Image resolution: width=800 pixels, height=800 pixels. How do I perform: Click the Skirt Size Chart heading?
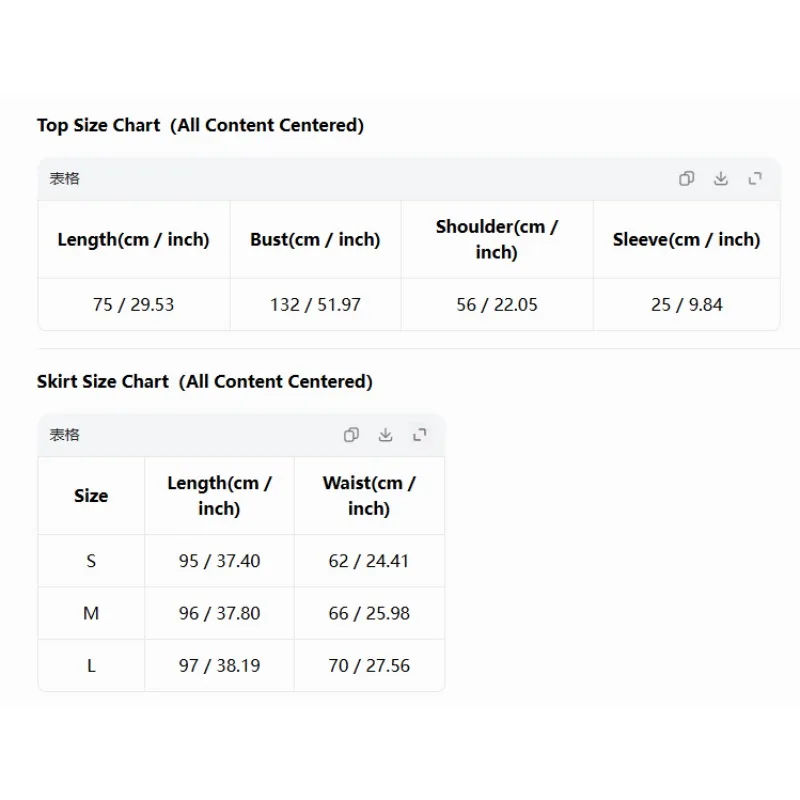205,382
